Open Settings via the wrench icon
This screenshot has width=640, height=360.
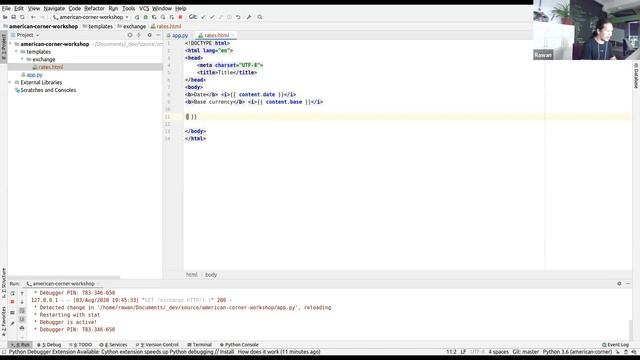coord(249,17)
